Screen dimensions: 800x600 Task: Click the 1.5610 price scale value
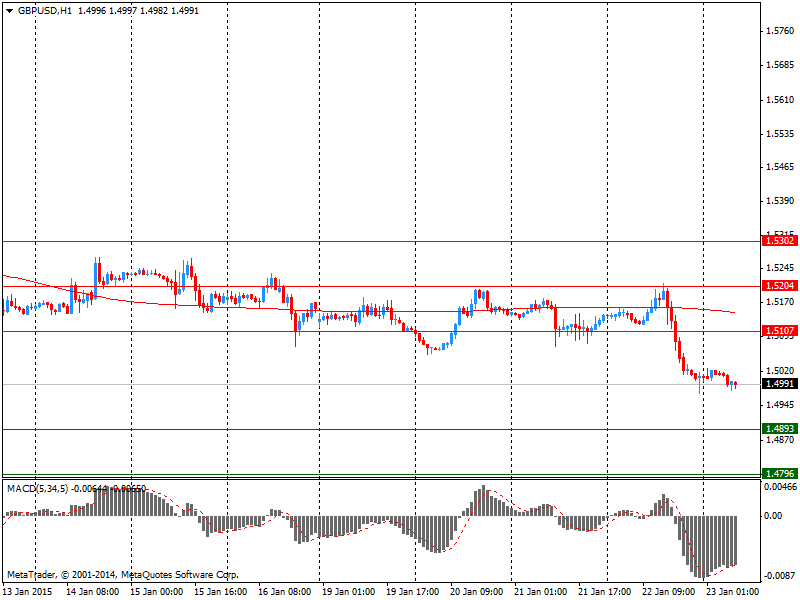(x=780, y=99)
